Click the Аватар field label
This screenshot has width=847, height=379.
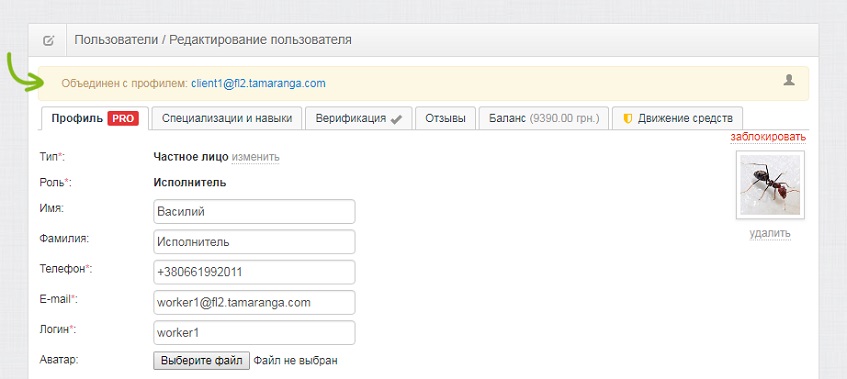point(59,359)
